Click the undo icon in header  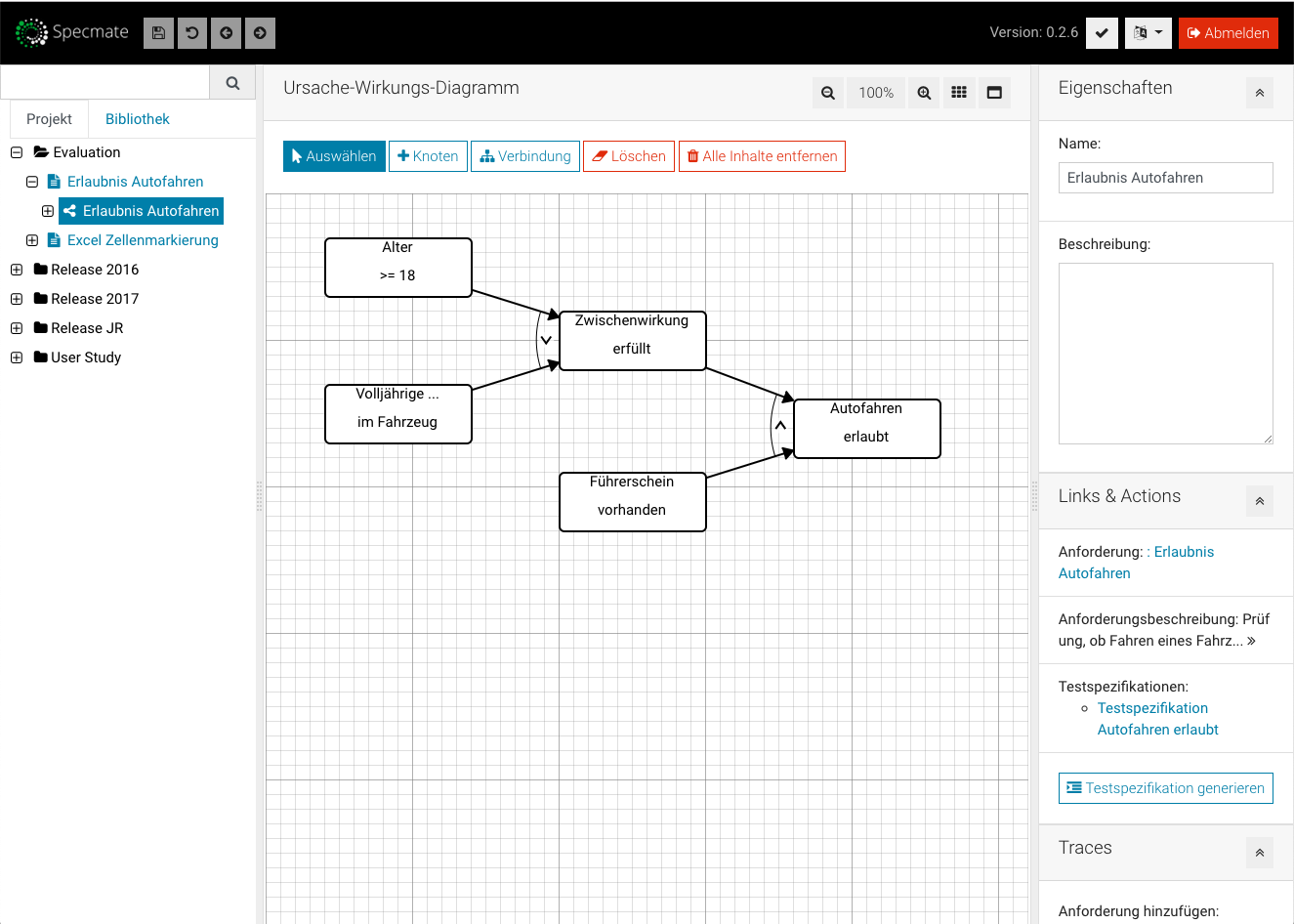(x=192, y=33)
